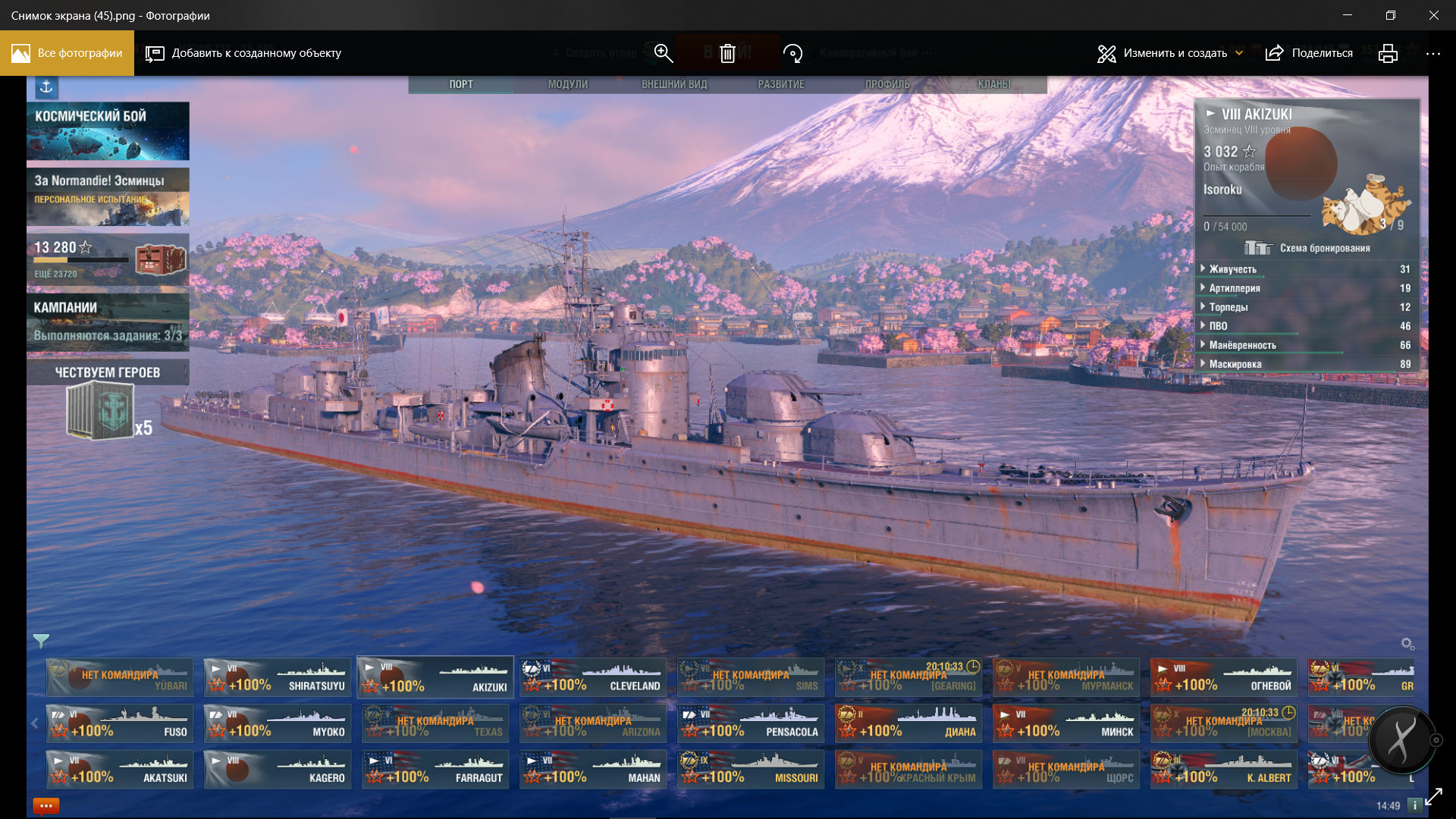Viewport: 1456px width, 819px height.
Task: Open the Космический бой banner
Action: click(x=108, y=131)
